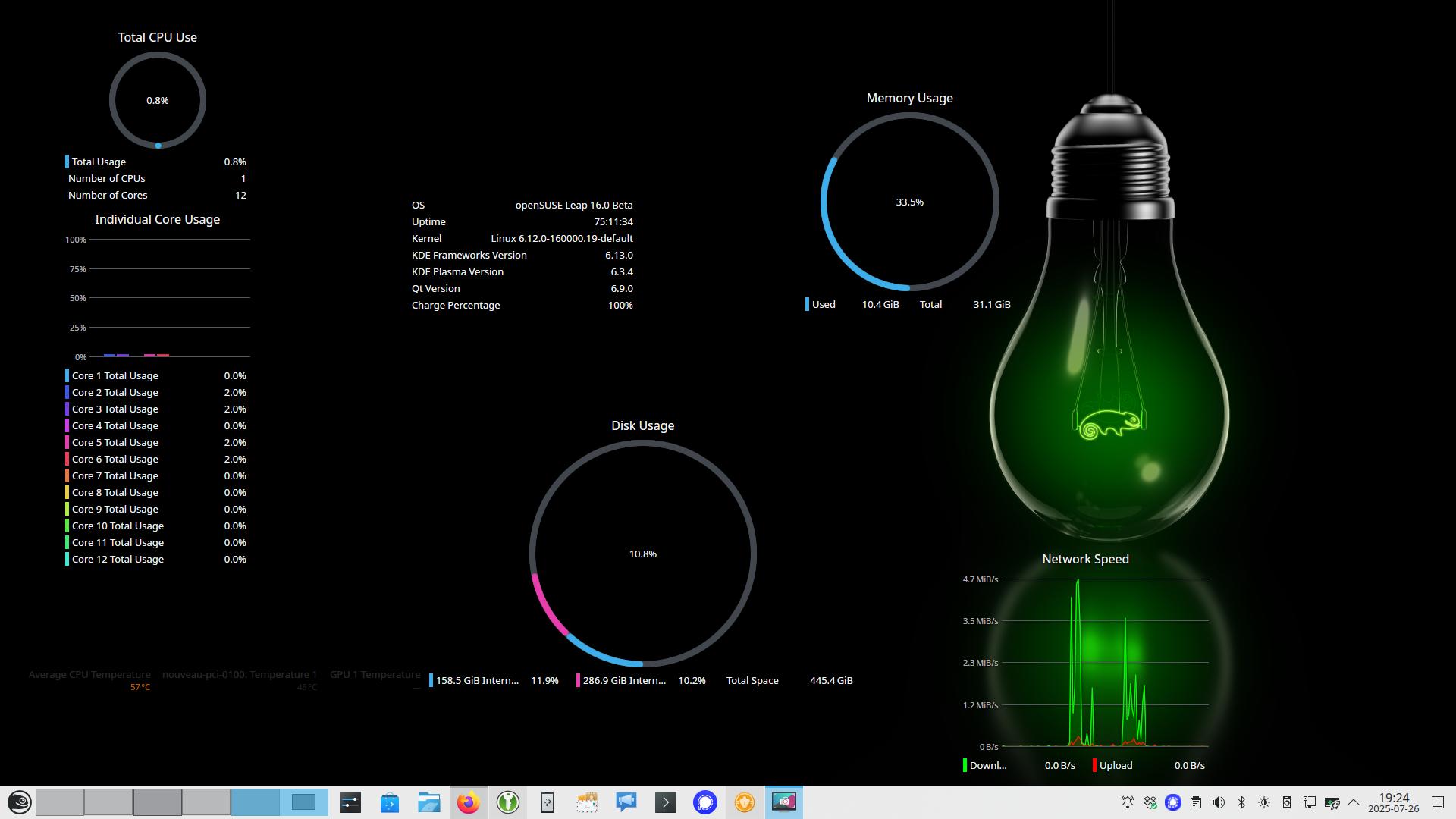1456x819 pixels.
Task: Open the Bluetooth tray applet
Action: click(1241, 802)
